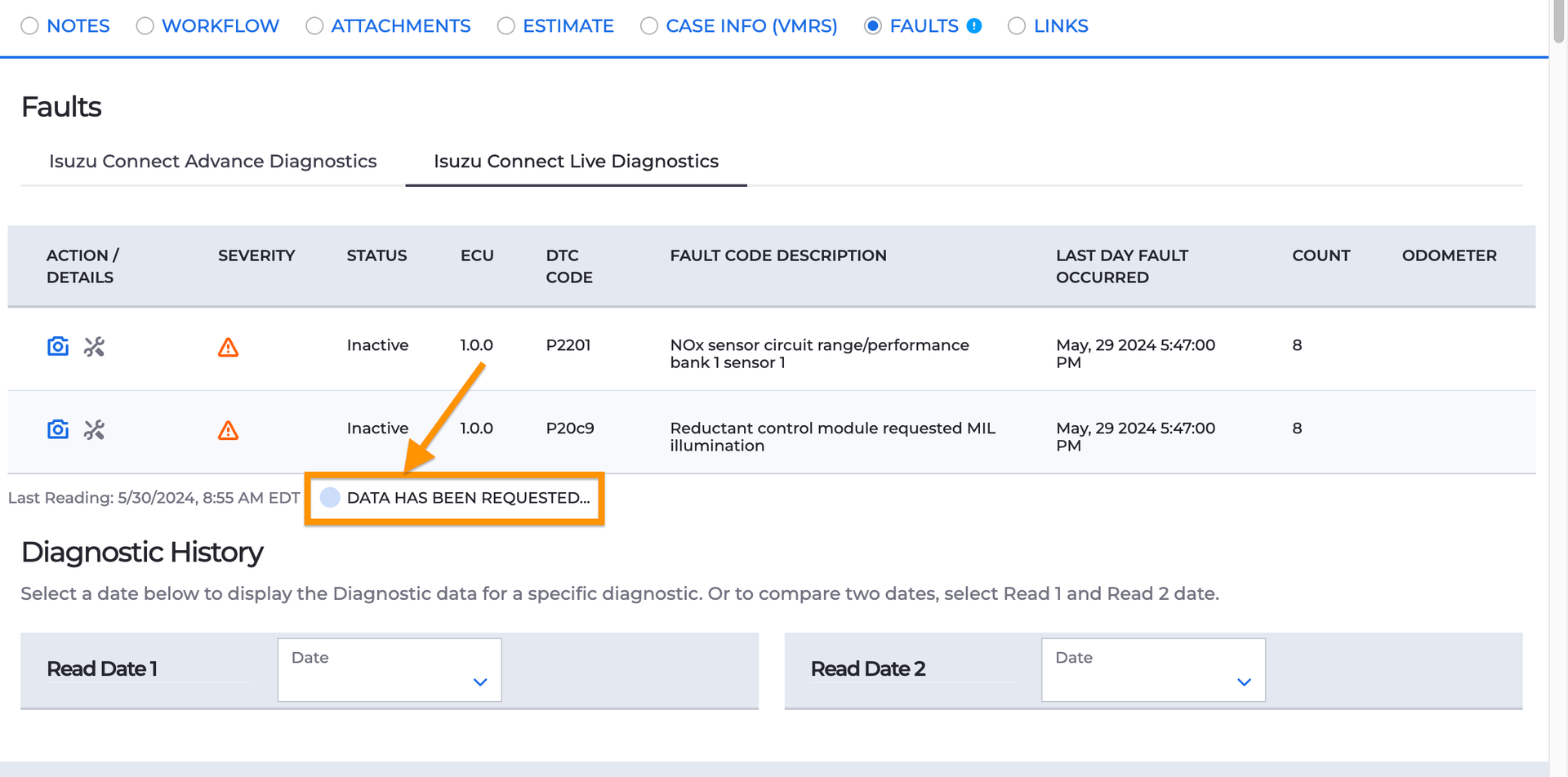Select the ATTACHMENTS radio option
1568x777 pixels.
[x=314, y=26]
